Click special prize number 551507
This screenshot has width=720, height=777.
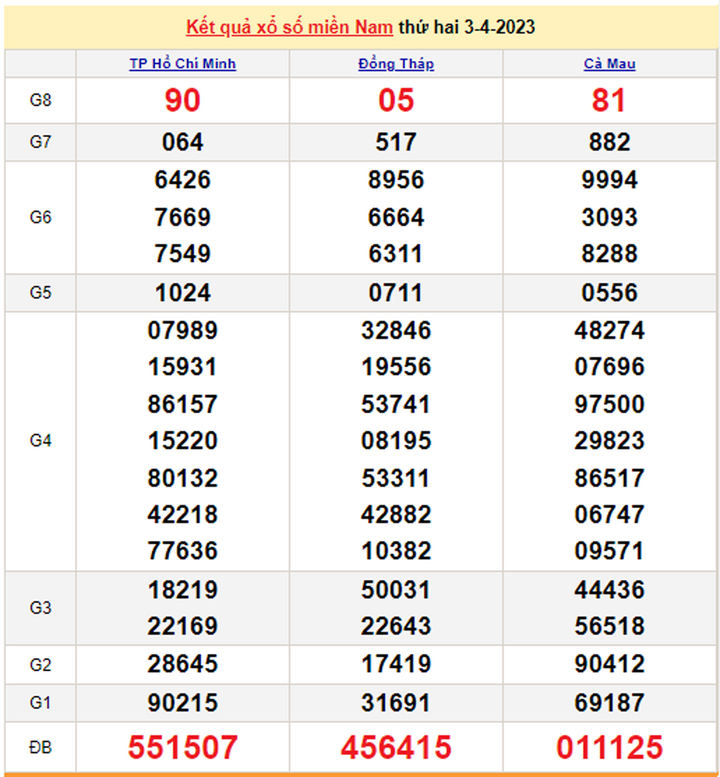(x=182, y=747)
